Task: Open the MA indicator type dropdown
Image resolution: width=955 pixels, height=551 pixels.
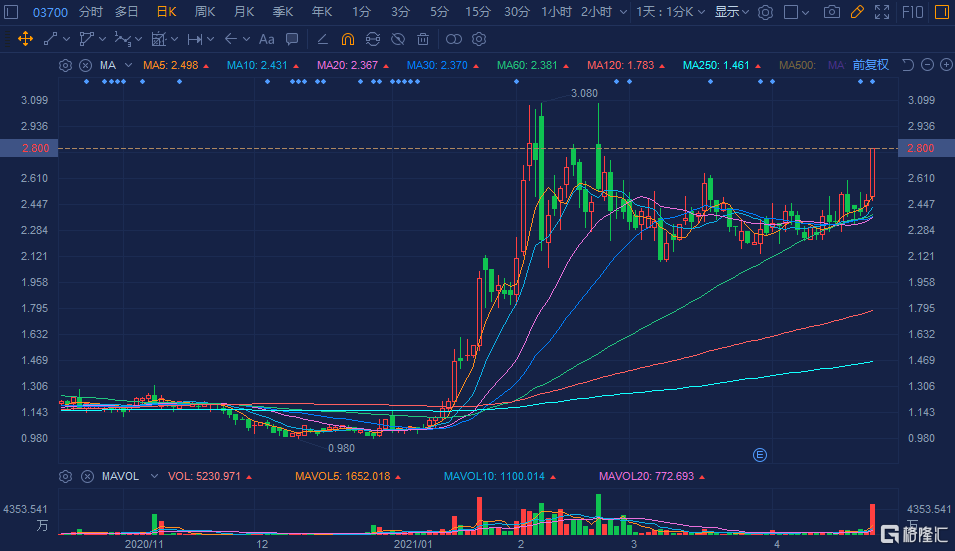Action: coord(128,65)
